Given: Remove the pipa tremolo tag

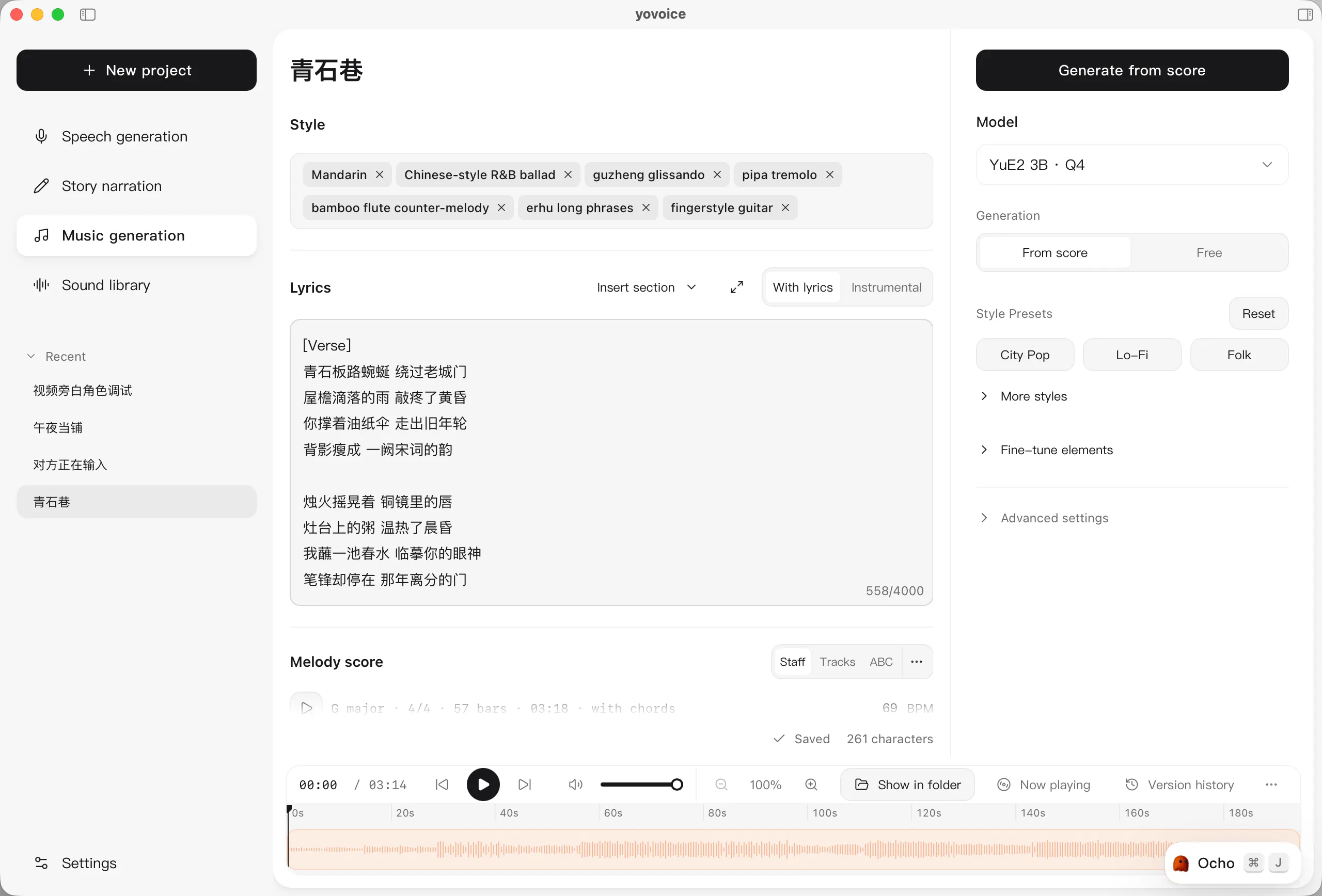Looking at the screenshot, I should (x=830, y=174).
